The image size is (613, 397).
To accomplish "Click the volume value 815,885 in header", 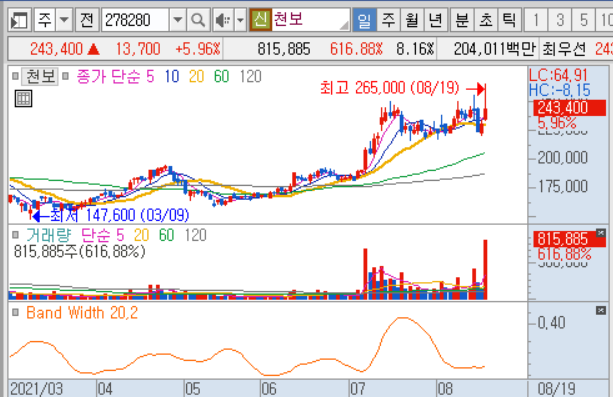I will (284, 49).
